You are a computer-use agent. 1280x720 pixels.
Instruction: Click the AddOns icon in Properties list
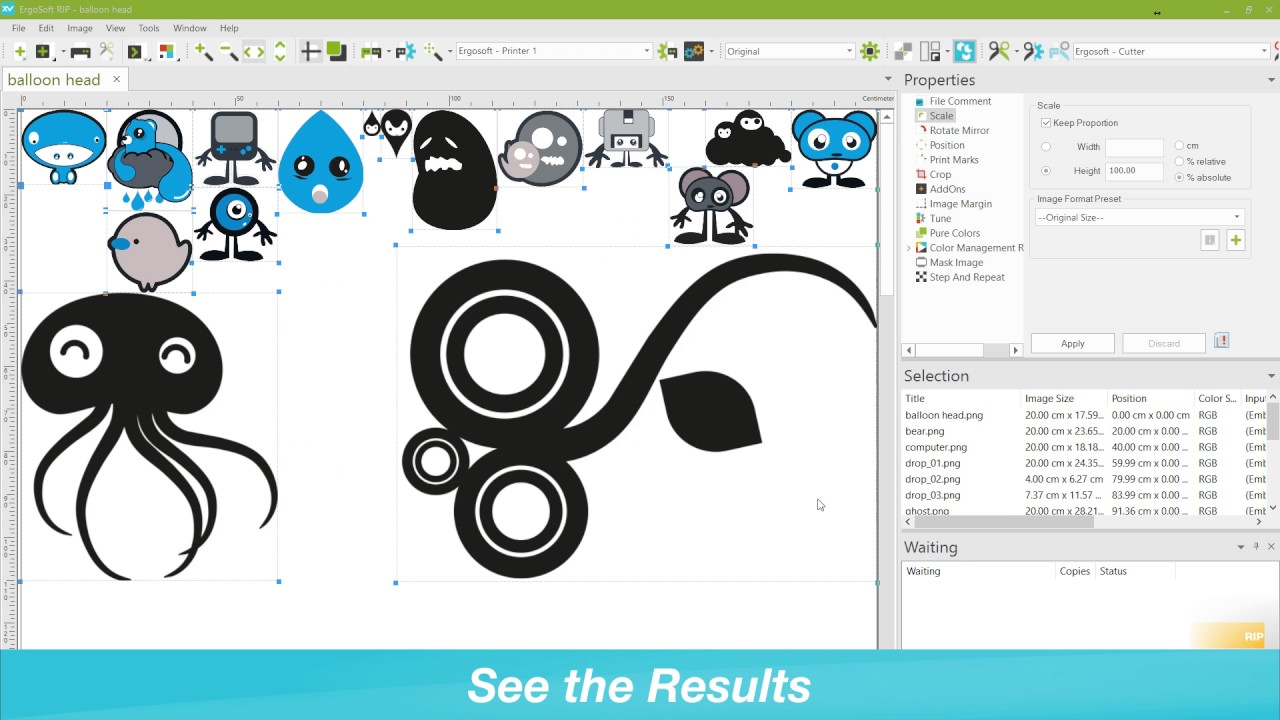click(x=920, y=189)
